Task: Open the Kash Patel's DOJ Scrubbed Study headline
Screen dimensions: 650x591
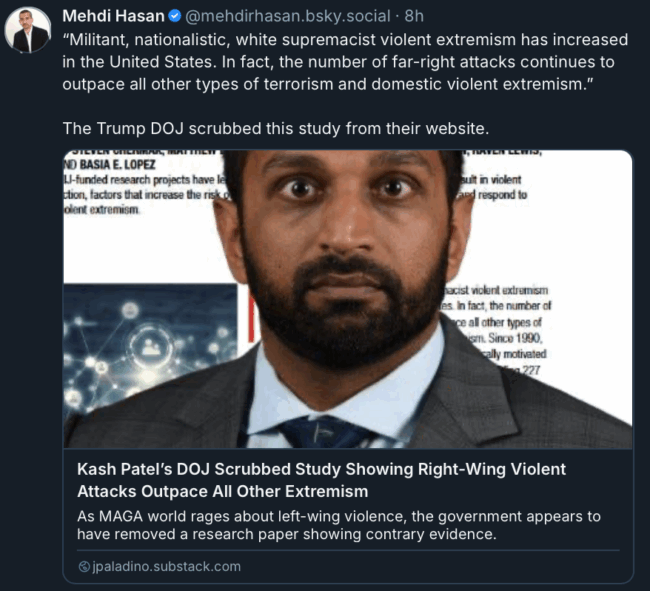Action: tap(321, 480)
